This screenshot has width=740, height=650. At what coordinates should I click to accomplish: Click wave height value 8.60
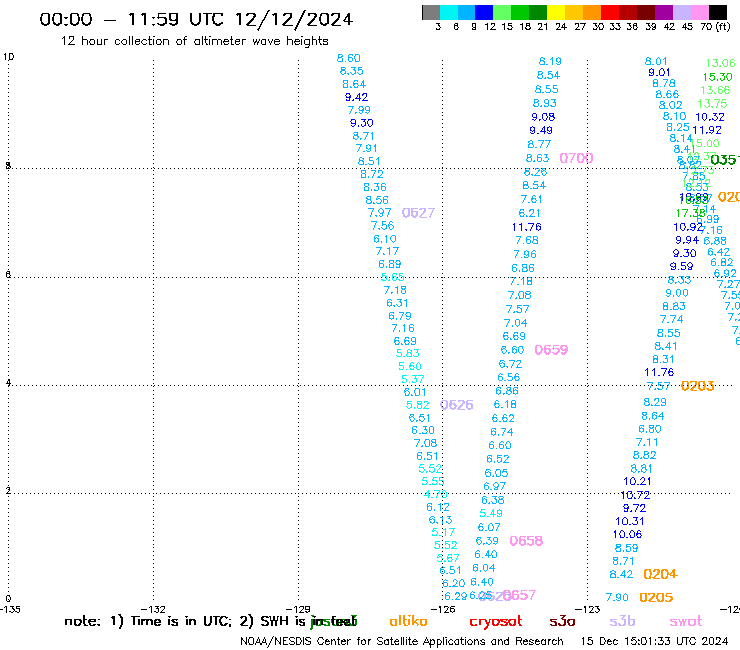tap(349, 58)
